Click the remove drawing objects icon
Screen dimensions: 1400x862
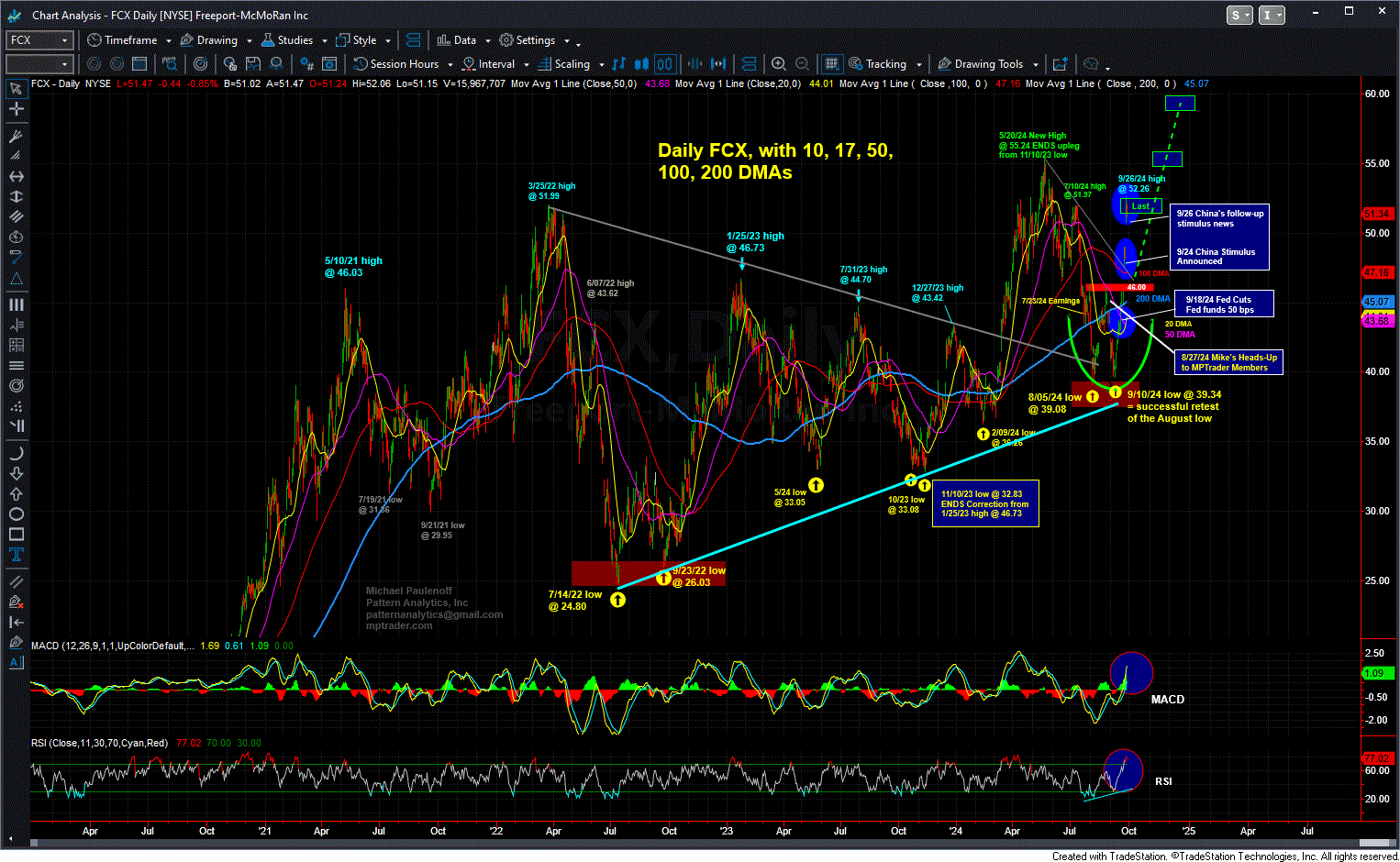(16, 602)
